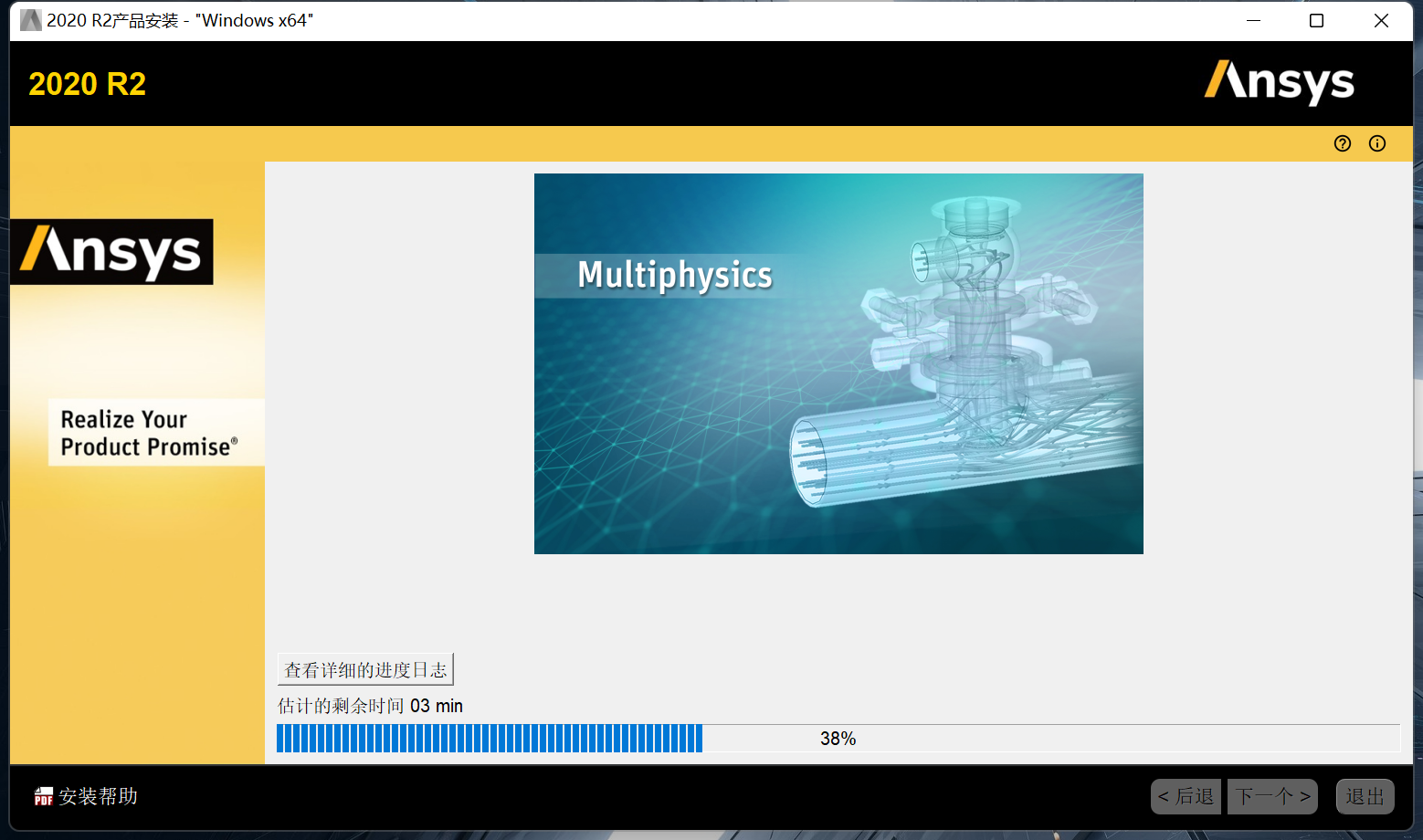The width and height of the screenshot is (1423, 840).
Task: Click the 38% percentage text
Action: [x=838, y=738]
